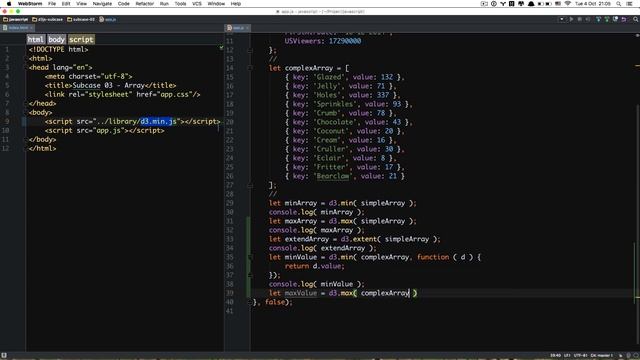
Task: Open the Refactor menu
Action: [x=144, y=4]
